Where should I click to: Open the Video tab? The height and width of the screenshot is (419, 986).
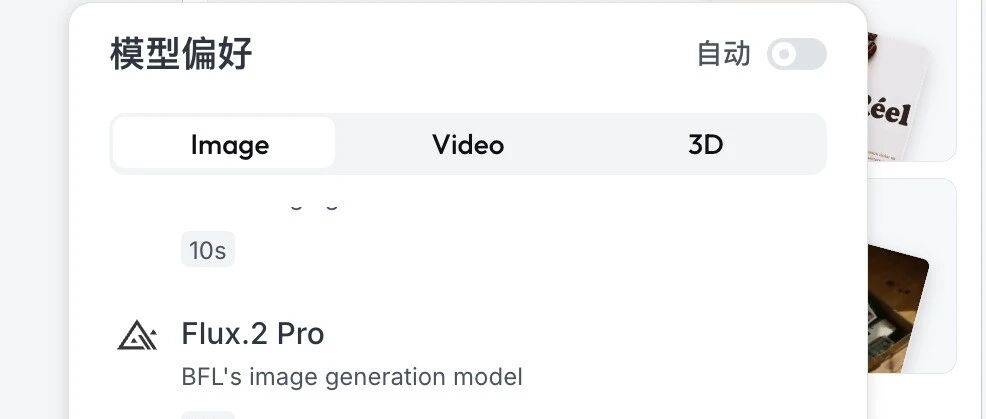468,144
